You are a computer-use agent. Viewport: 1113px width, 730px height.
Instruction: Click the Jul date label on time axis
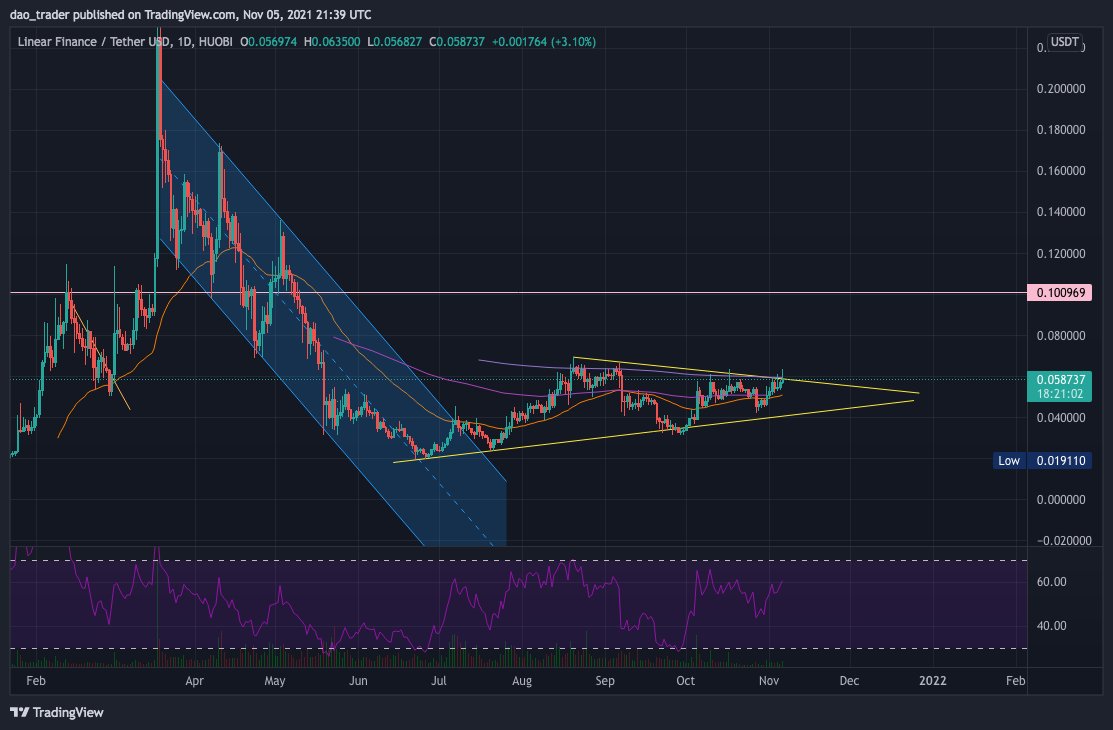[x=439, y=681]
